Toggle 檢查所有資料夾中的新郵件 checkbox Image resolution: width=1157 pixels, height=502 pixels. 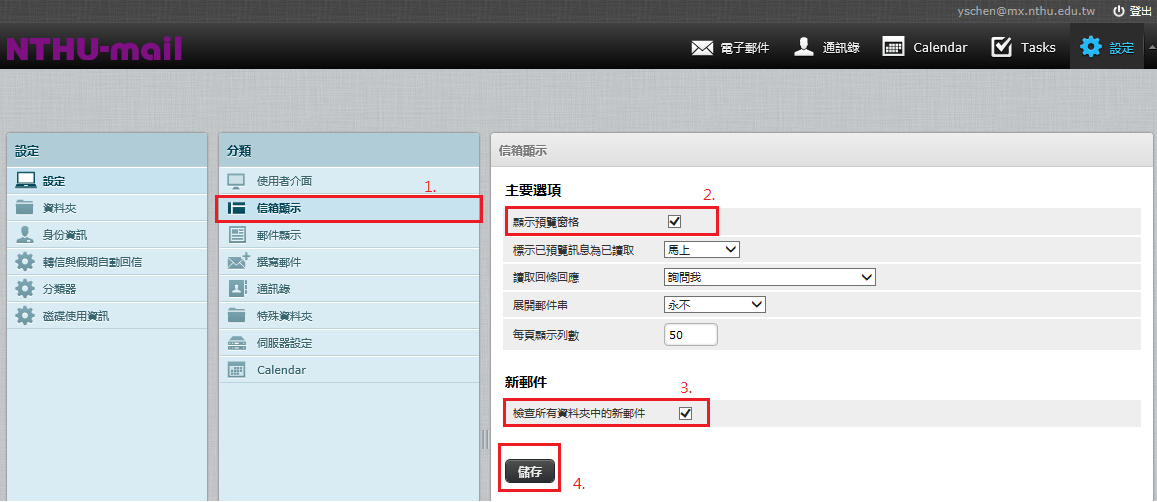coord(686,413)
